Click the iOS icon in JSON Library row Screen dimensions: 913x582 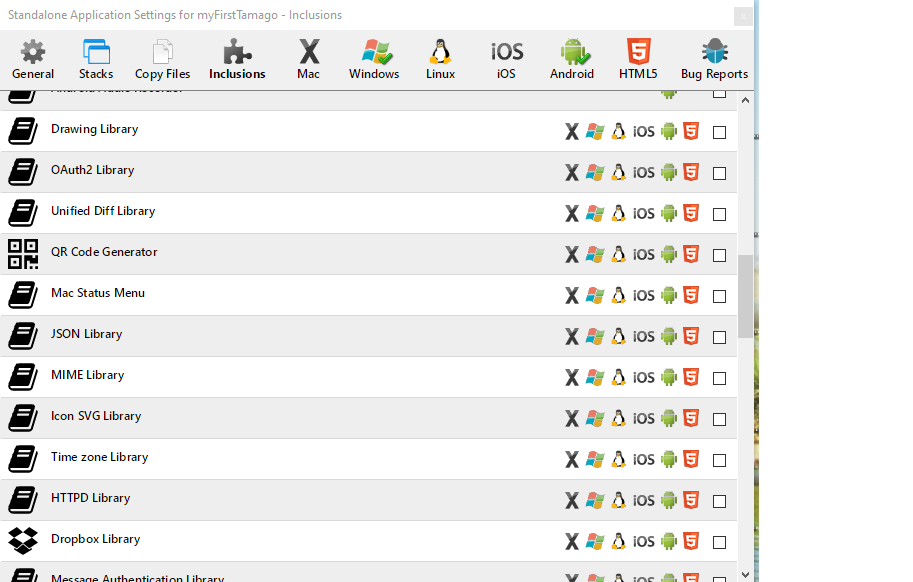point(643,336)
